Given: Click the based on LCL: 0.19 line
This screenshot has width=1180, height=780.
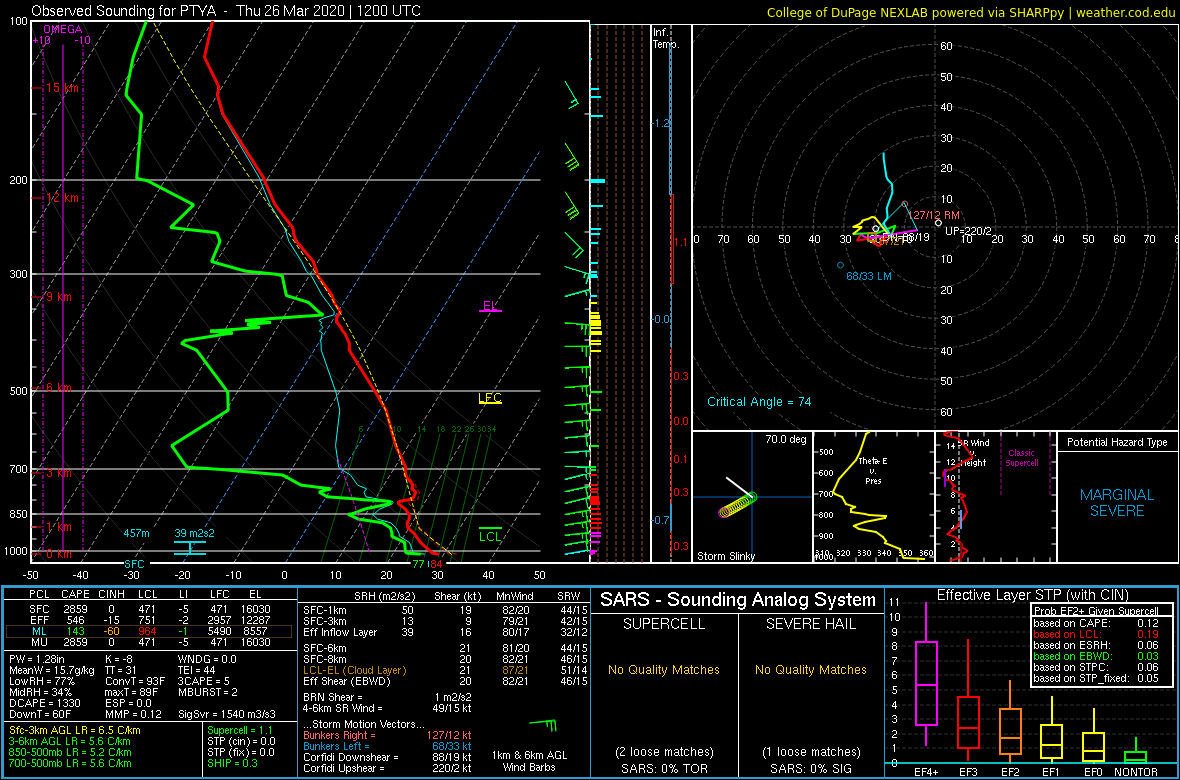Looking at the screenshot, I should click(x=1096, y=634).
